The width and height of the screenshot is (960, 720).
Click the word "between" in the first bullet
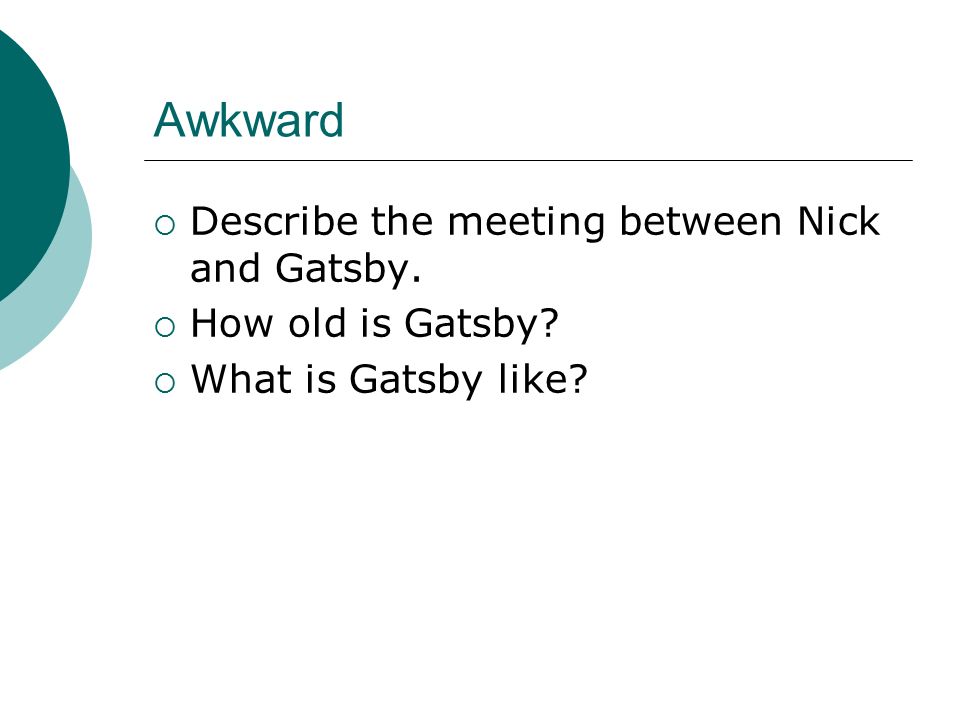click(x=700, y=220)
